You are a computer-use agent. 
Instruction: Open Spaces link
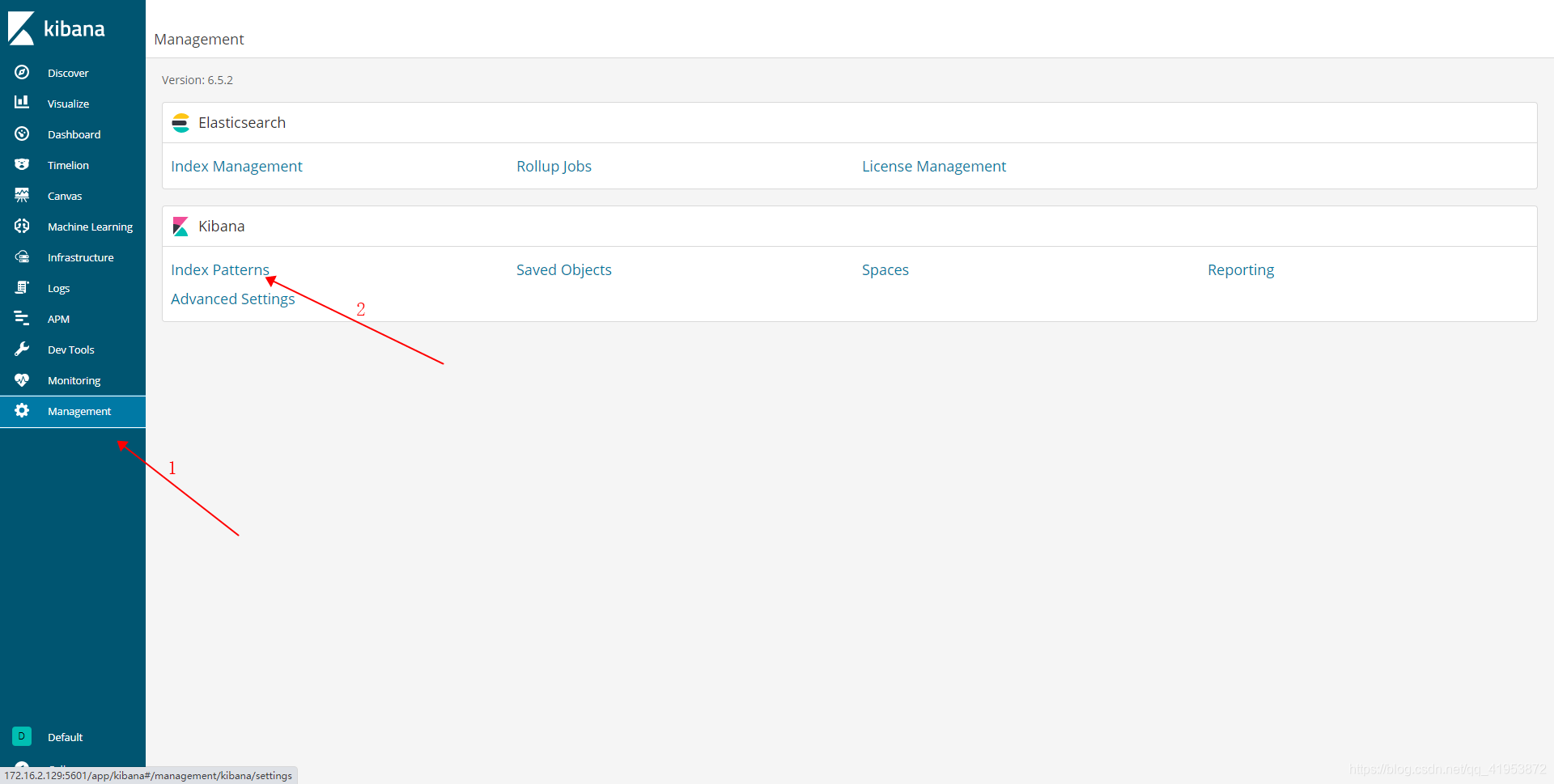(885, 269)
